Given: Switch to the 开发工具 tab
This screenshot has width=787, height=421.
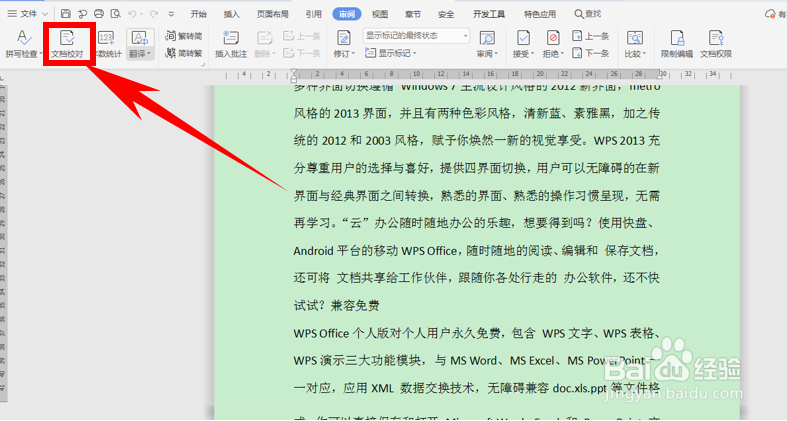Looking at the screenshot, I should tap(488, 14).
